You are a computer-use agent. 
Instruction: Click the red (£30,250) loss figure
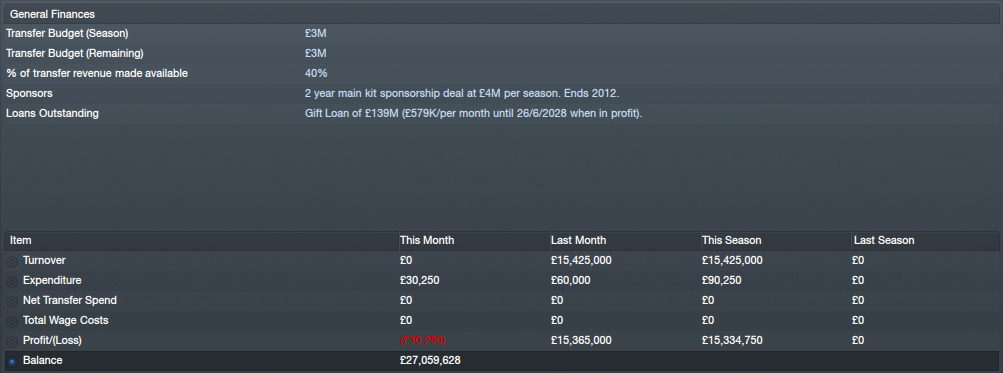point(423,340)
